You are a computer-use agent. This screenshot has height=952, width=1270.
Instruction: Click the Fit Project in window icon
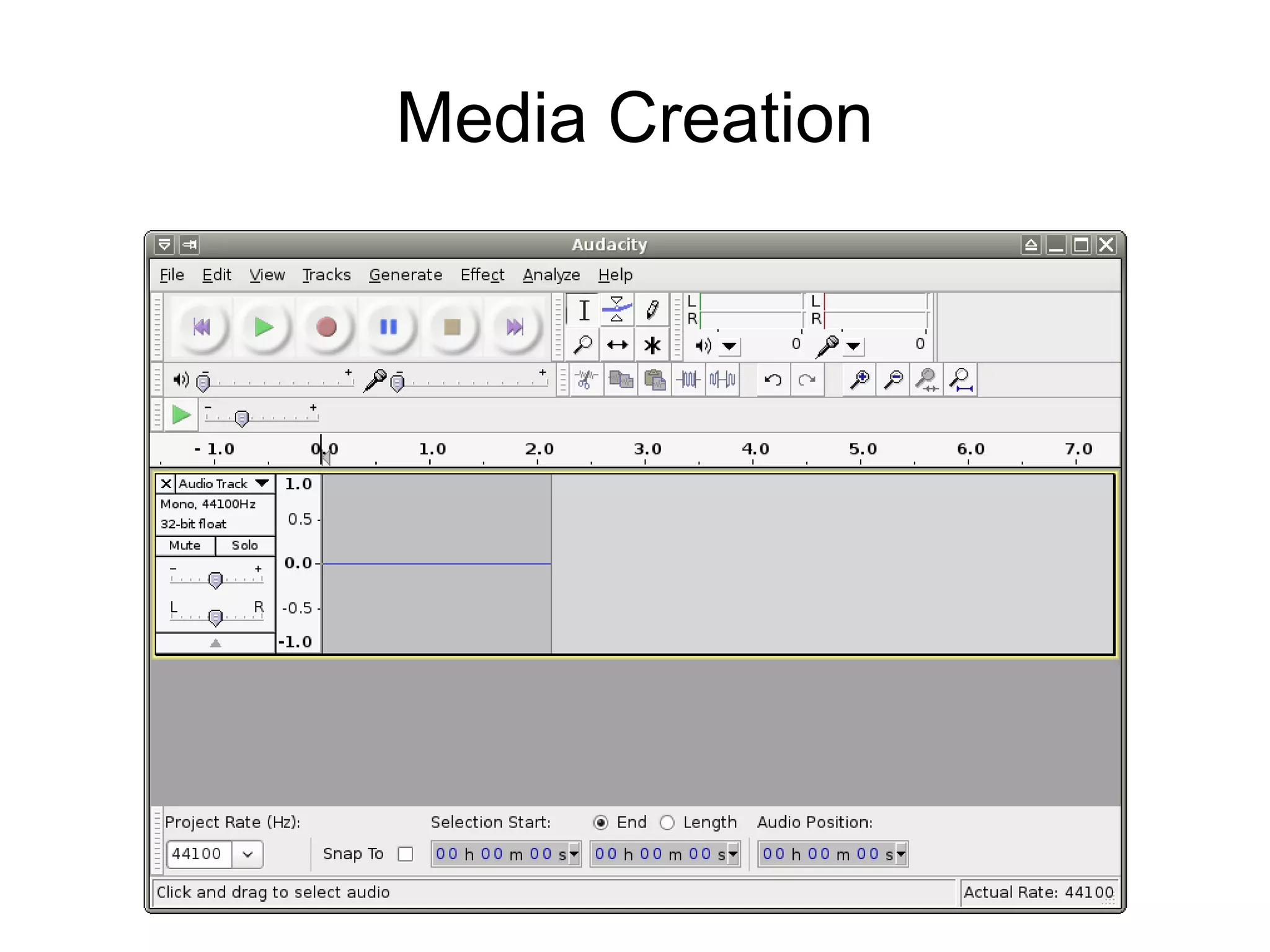(961, 380)
